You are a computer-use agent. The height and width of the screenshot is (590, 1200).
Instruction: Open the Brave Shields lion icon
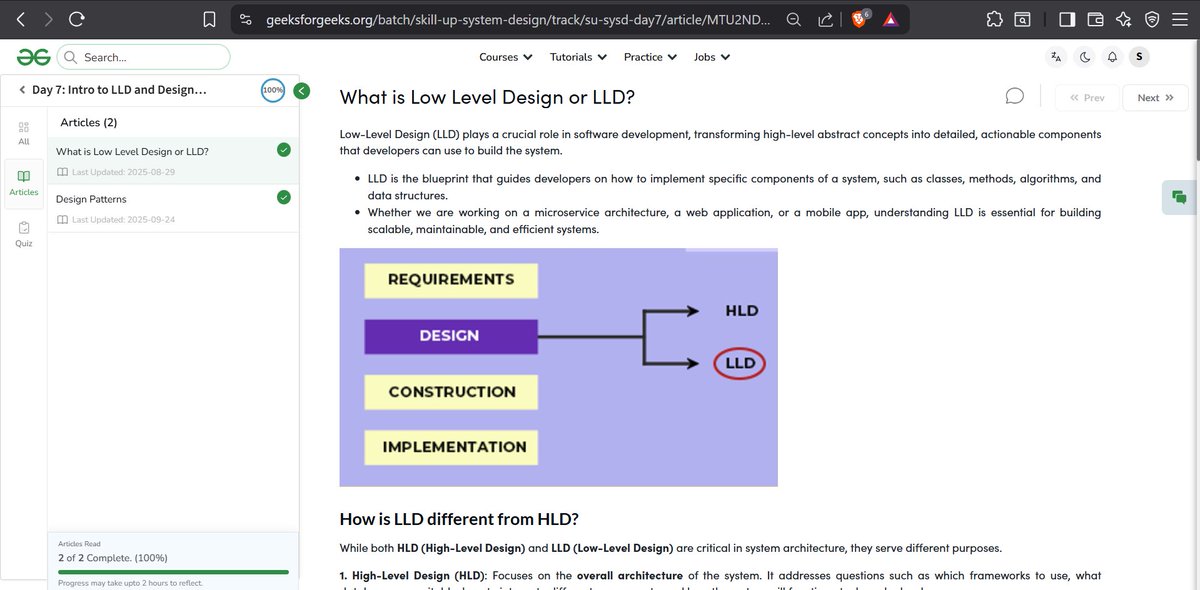coord(860,19)
